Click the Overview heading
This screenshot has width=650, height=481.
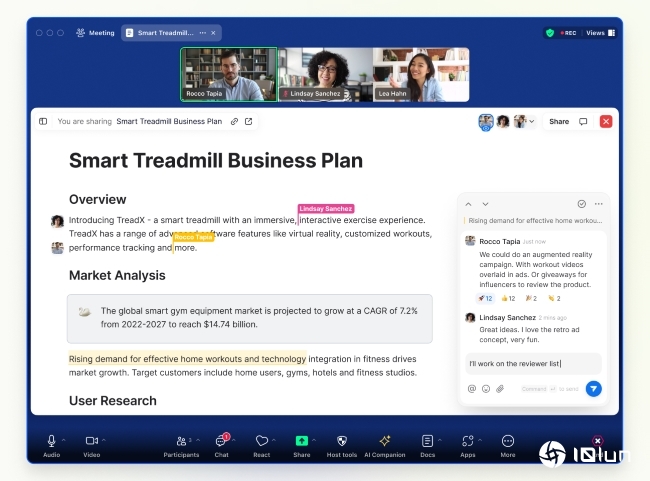[97, 199]
